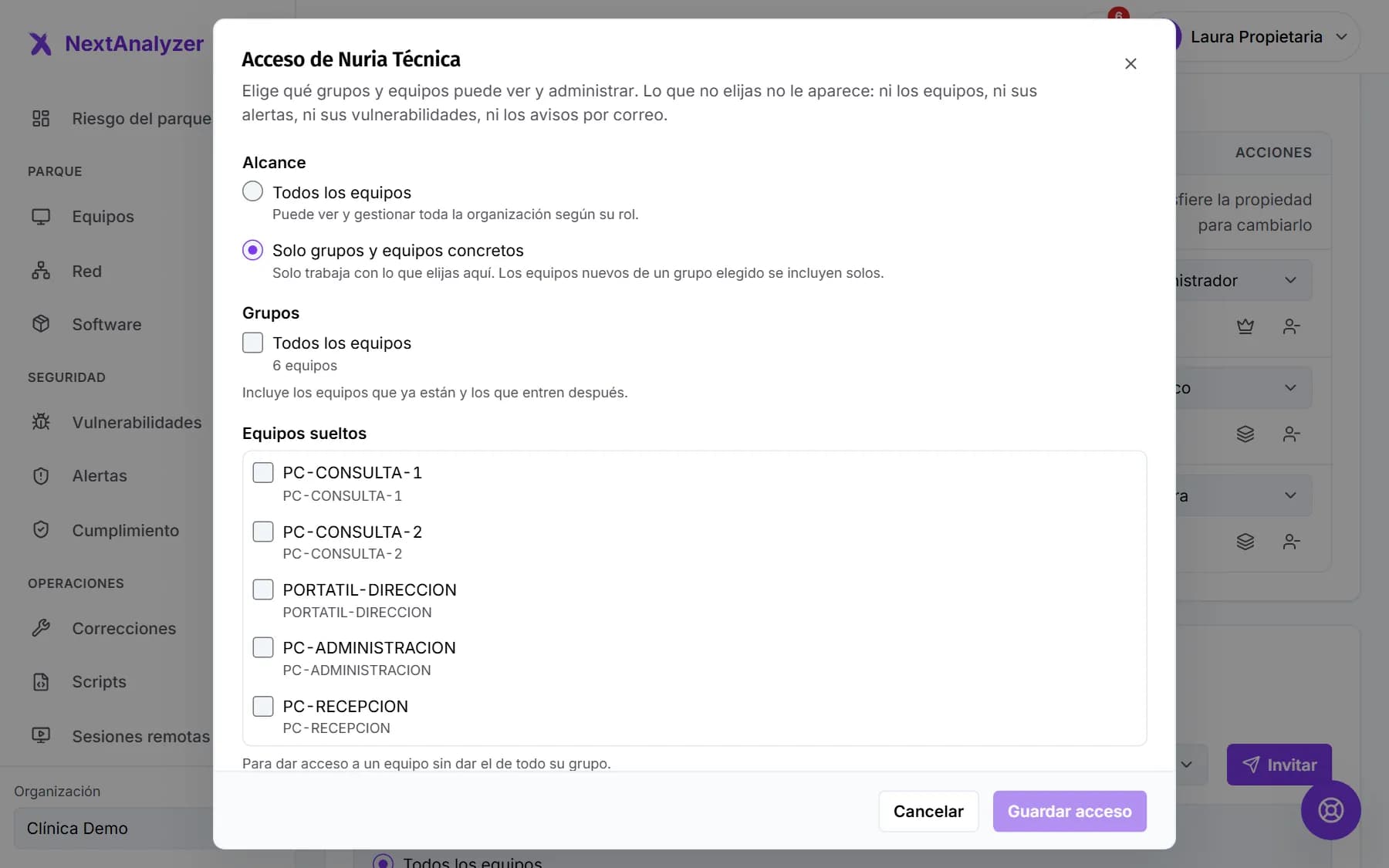
Task: Open the Clínica Demo organization selector
Action: click(x=113, y=828)
